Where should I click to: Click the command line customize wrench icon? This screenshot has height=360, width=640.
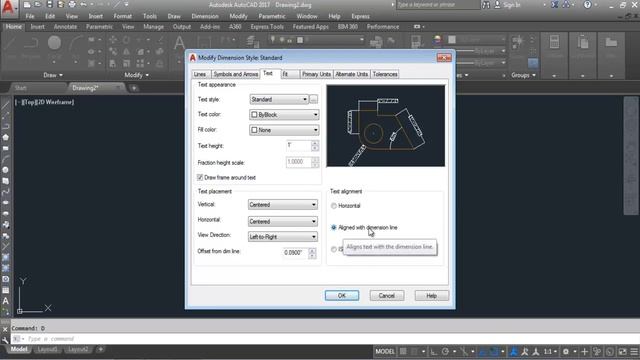click(5, 339)
